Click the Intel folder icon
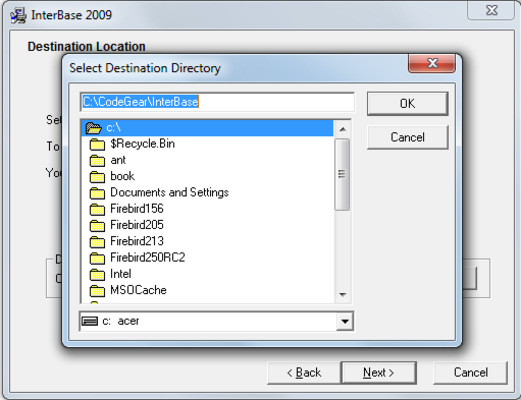The height and width of the screenshot is (400, 521). (x=97, y=274)
